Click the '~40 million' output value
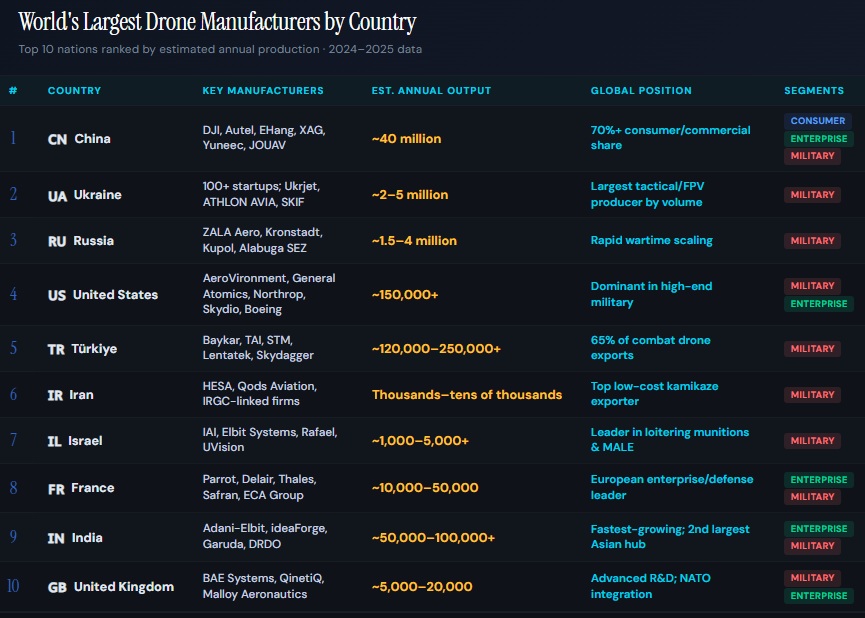The height and width of the screenshot is (618, 865). pyautogui.click(x=406, y=139)
